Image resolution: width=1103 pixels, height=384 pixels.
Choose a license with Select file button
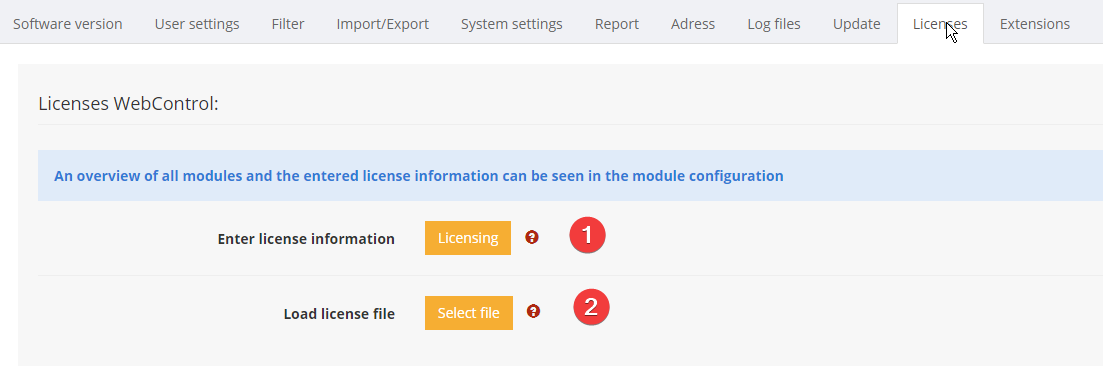[468, 312]
